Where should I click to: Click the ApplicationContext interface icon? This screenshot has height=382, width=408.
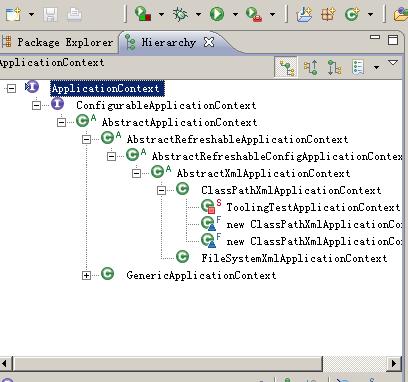click(x=32, y=87)
